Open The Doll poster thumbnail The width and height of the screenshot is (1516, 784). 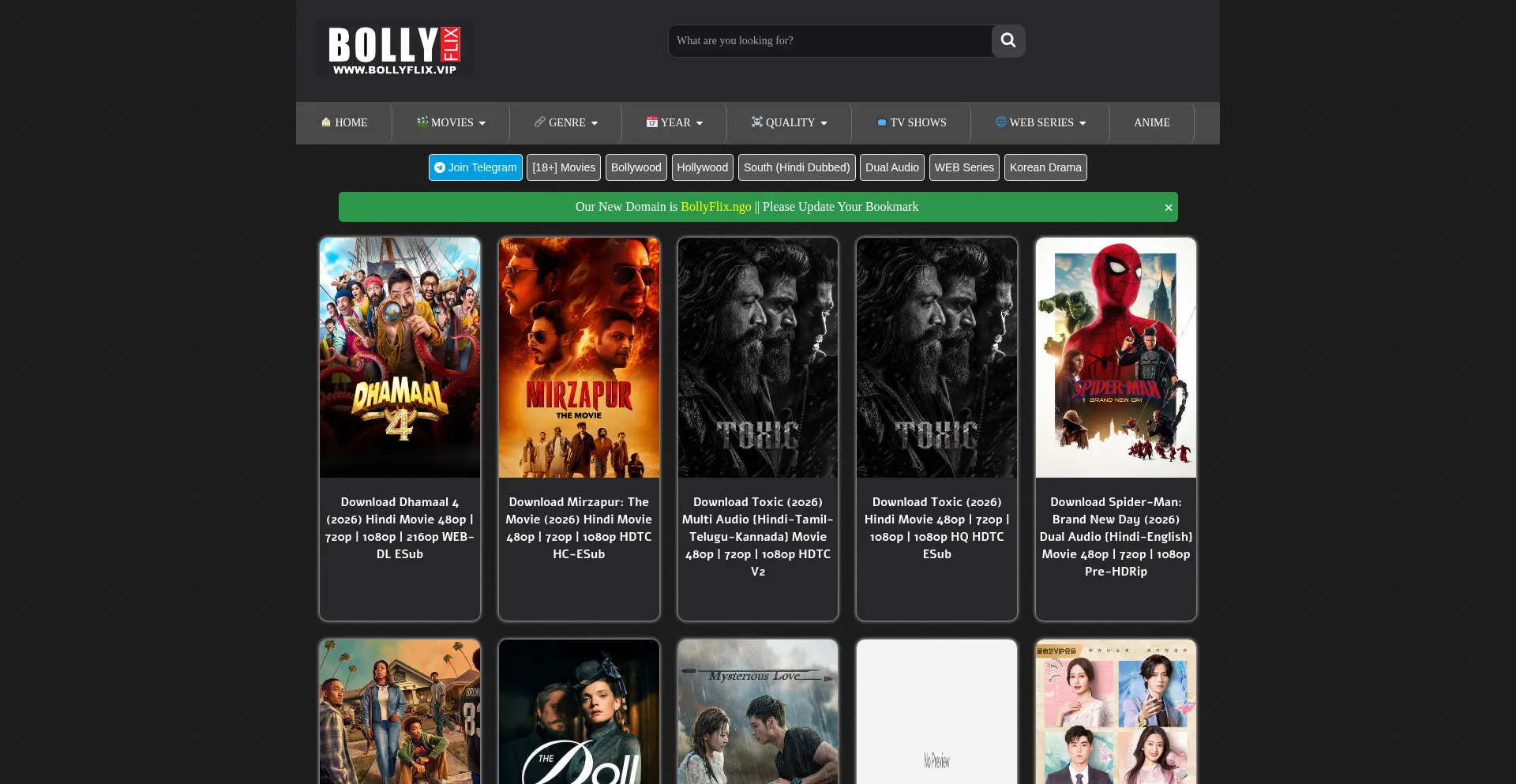point(579,711)
